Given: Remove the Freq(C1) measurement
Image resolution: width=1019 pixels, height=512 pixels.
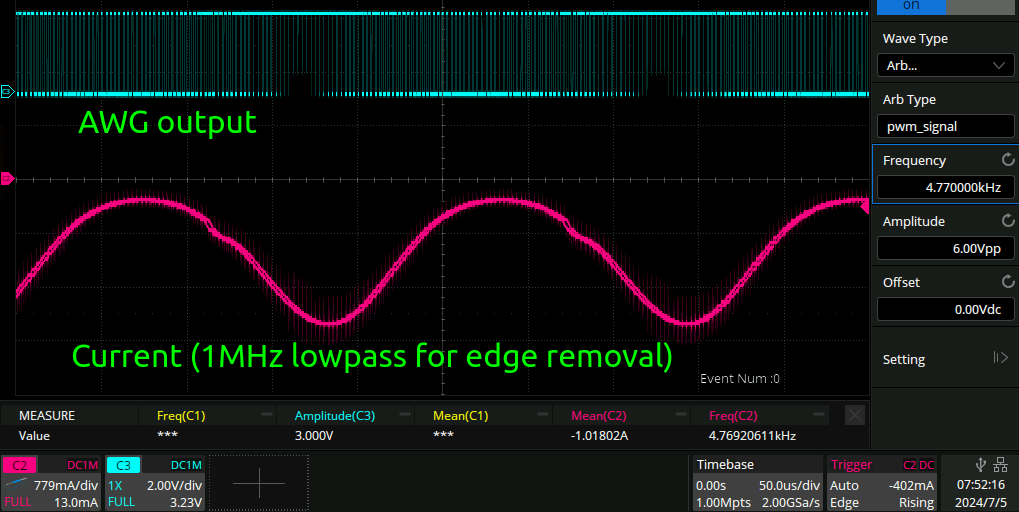Looking at the screenshot, I should (x=267, y=415).
